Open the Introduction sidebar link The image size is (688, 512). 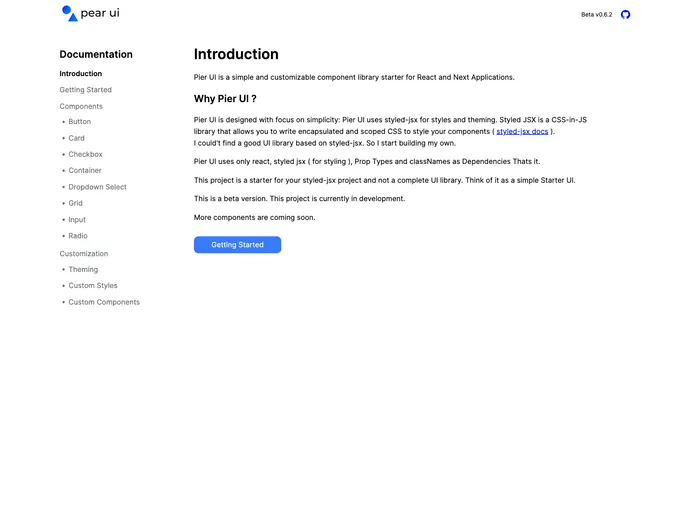click(x=81, y=74)
